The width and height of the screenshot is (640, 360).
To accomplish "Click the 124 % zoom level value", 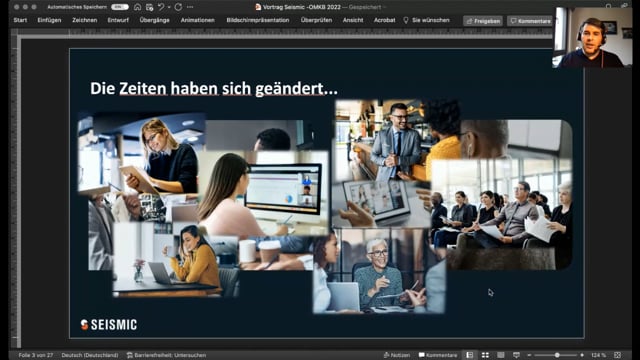I will [598, 355].
